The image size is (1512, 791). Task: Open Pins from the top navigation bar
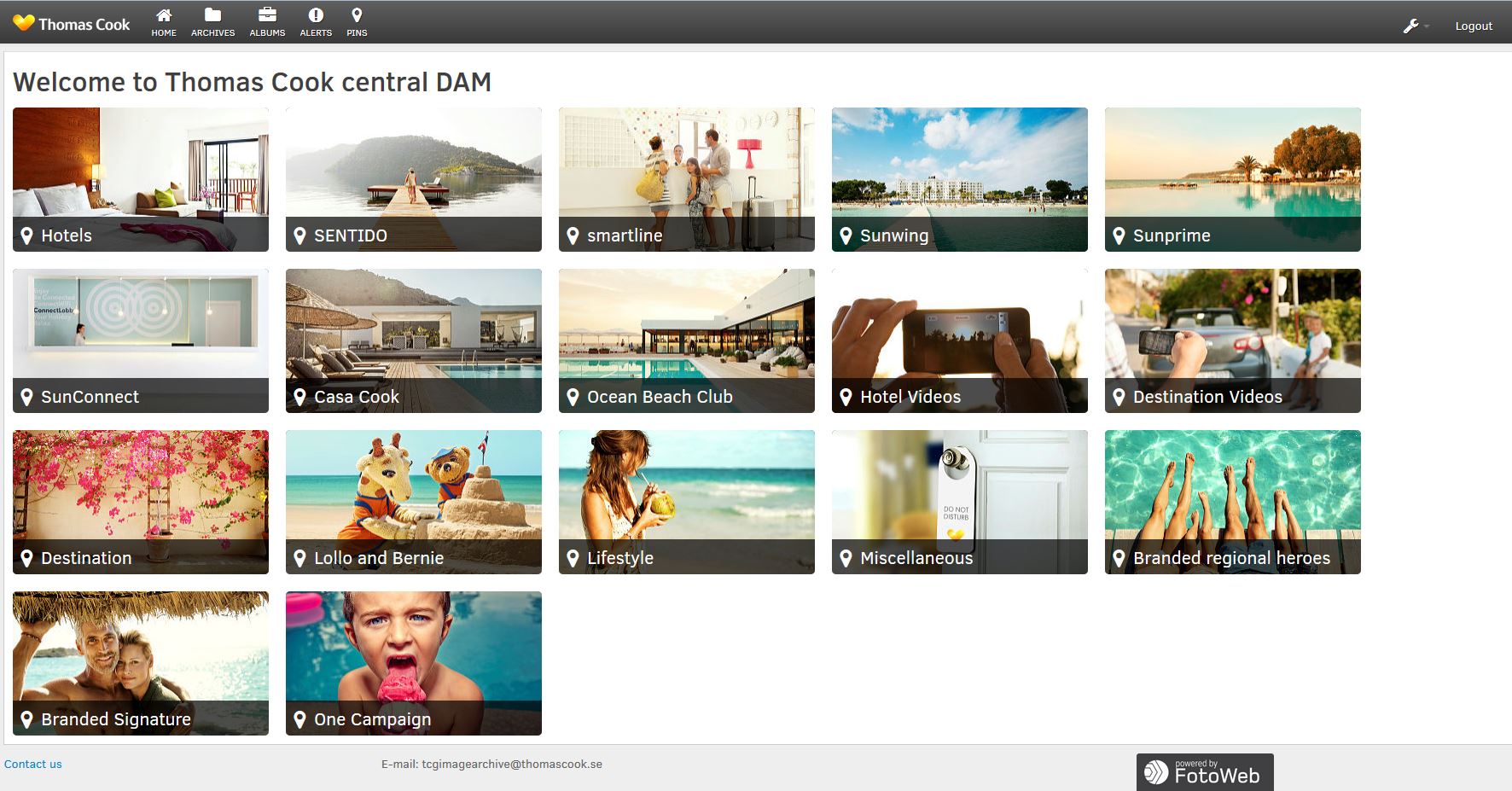(357, 22)
